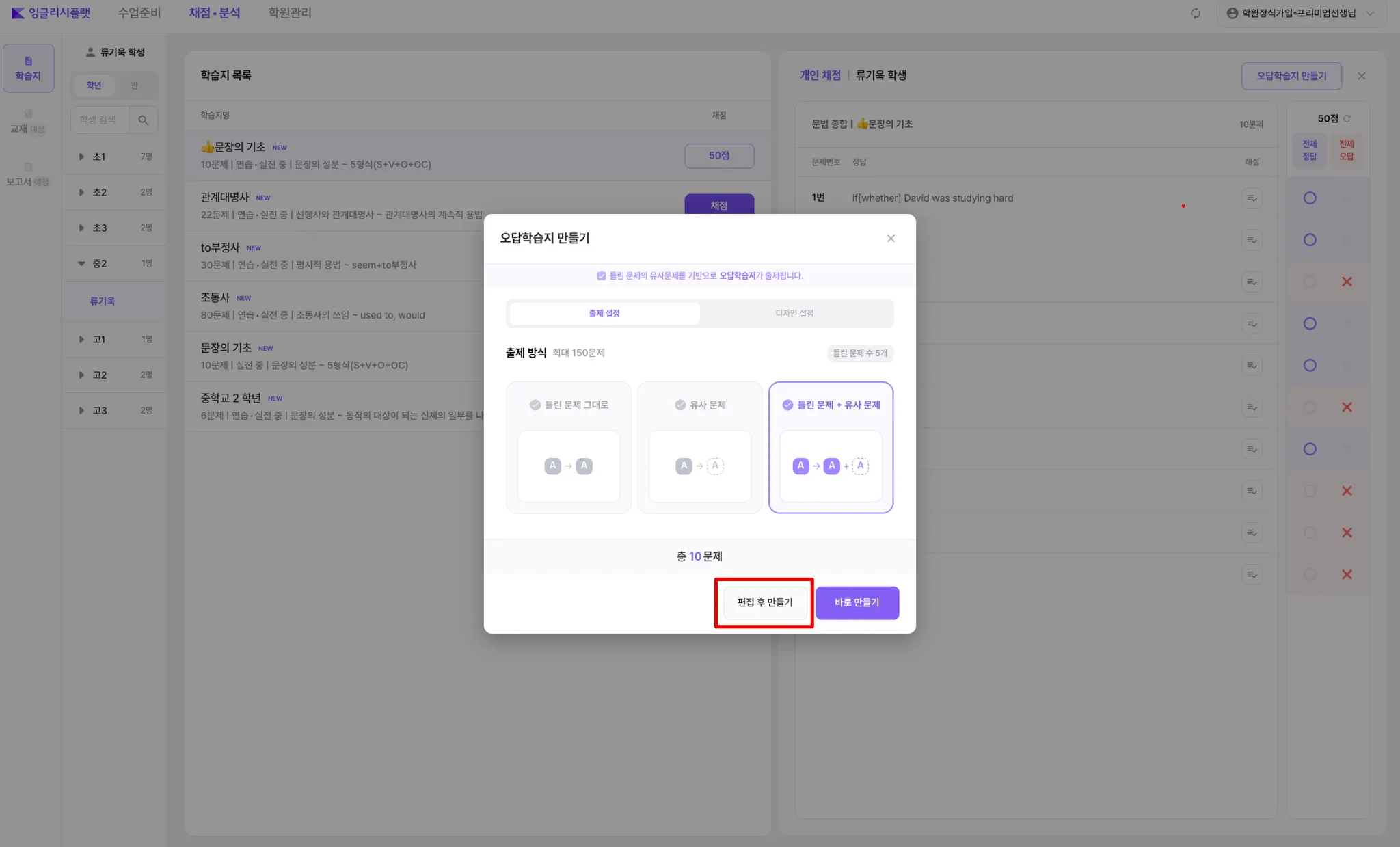The image size is (1400, 847).
Task: Switch to 디자인 설정 tab
Action: coord(794,313)
